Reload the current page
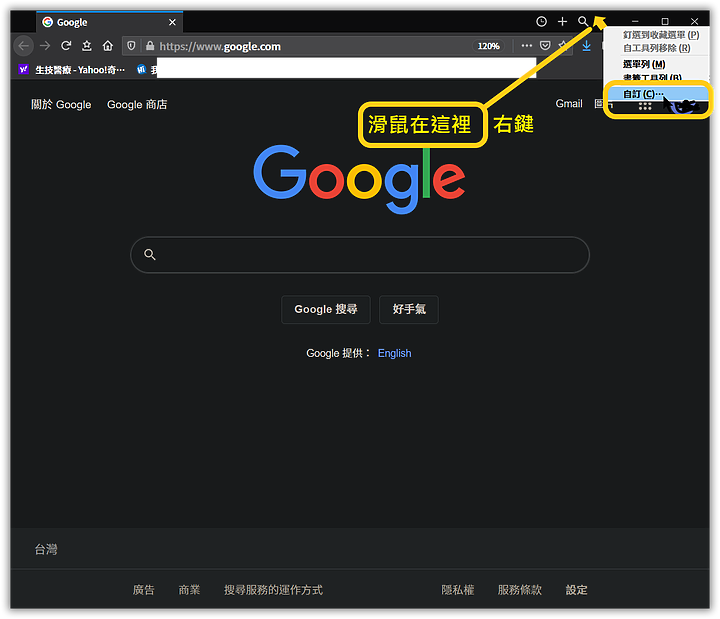The image size is (720, 619). (x=66, y=46)
